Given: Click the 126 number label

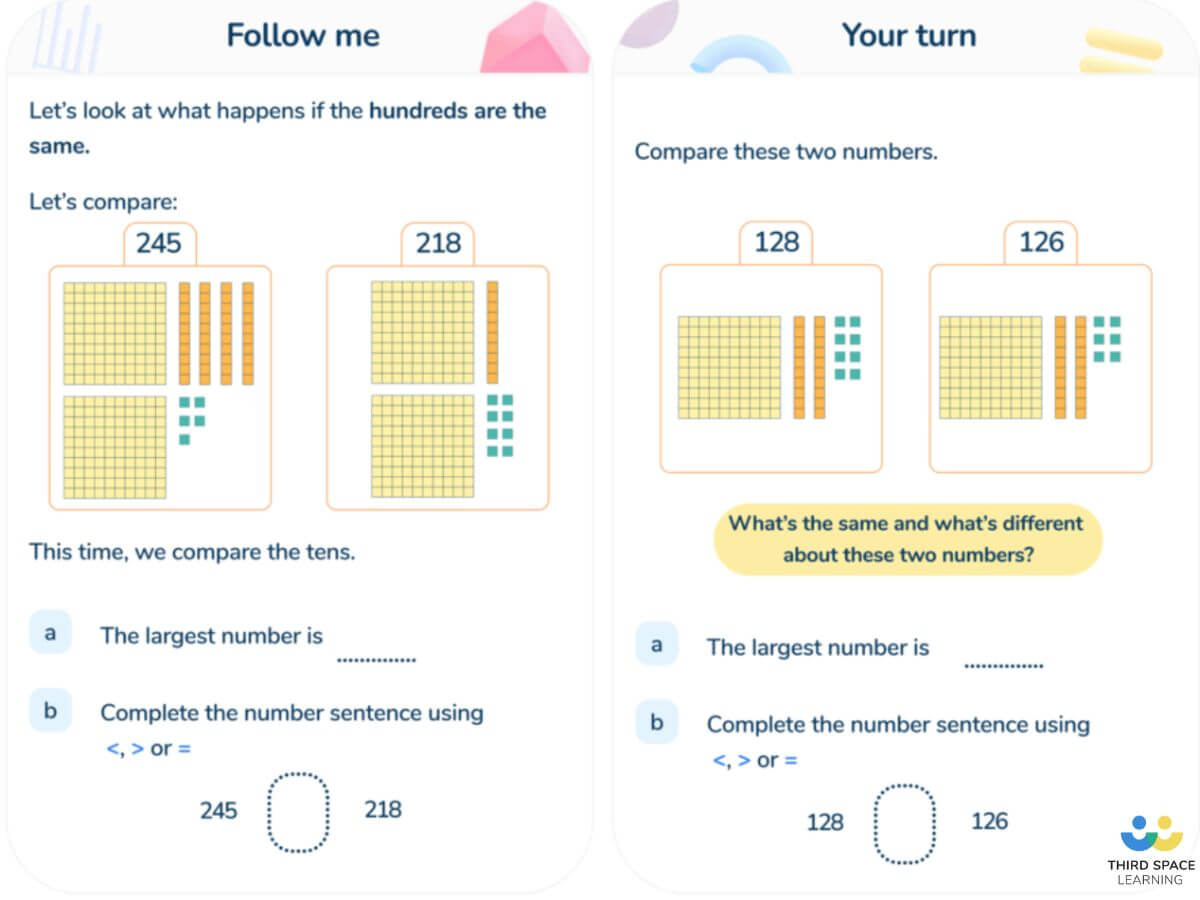Looking at the screenshot, I should coord(1041,243).
